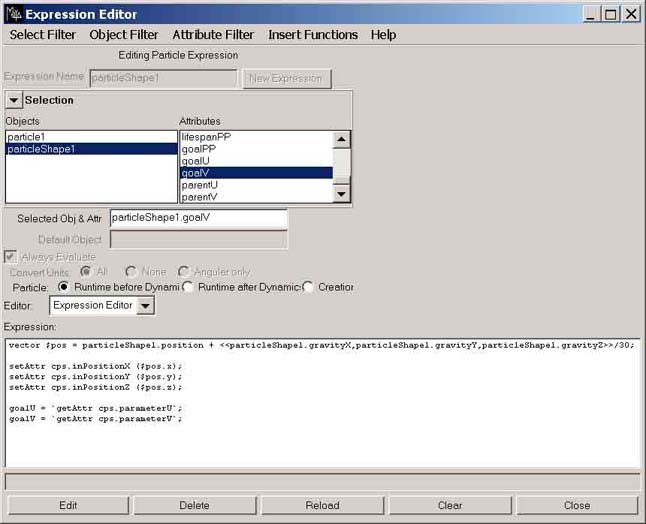Viewport: 646px width, 524px height.
Task: Select Runtime after Dynamics radio button
Action: coord(188,287)
